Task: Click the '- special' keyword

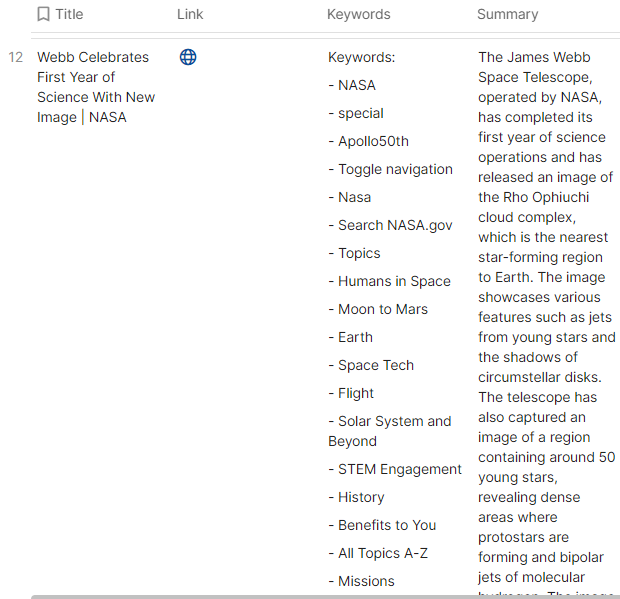Action: tap(356, 113)
